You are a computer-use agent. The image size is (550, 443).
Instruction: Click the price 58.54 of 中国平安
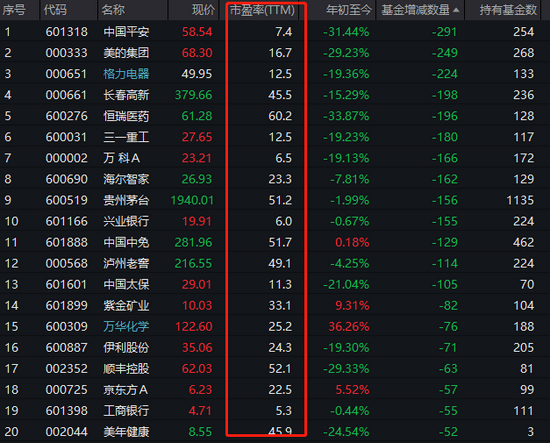click(197, 32)
